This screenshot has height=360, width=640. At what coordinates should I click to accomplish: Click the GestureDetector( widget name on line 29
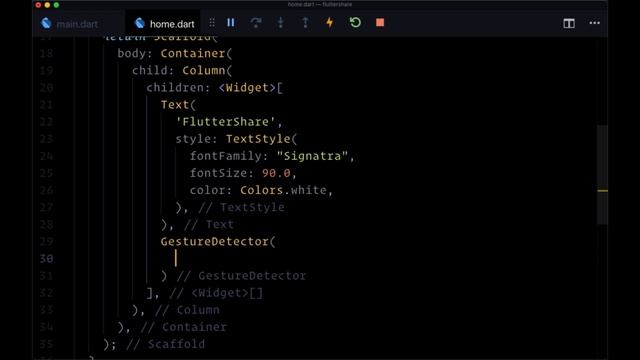[218, 242]
